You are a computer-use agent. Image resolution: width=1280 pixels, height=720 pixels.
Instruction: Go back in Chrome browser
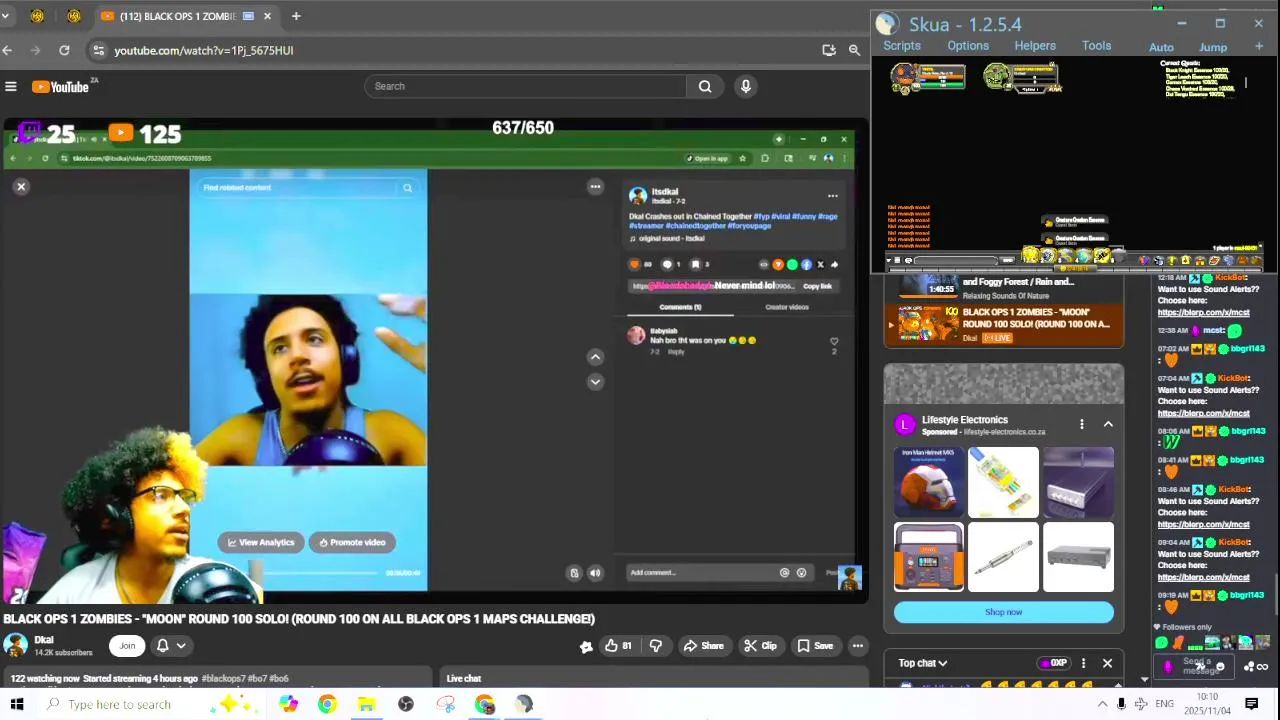(7, 50)
